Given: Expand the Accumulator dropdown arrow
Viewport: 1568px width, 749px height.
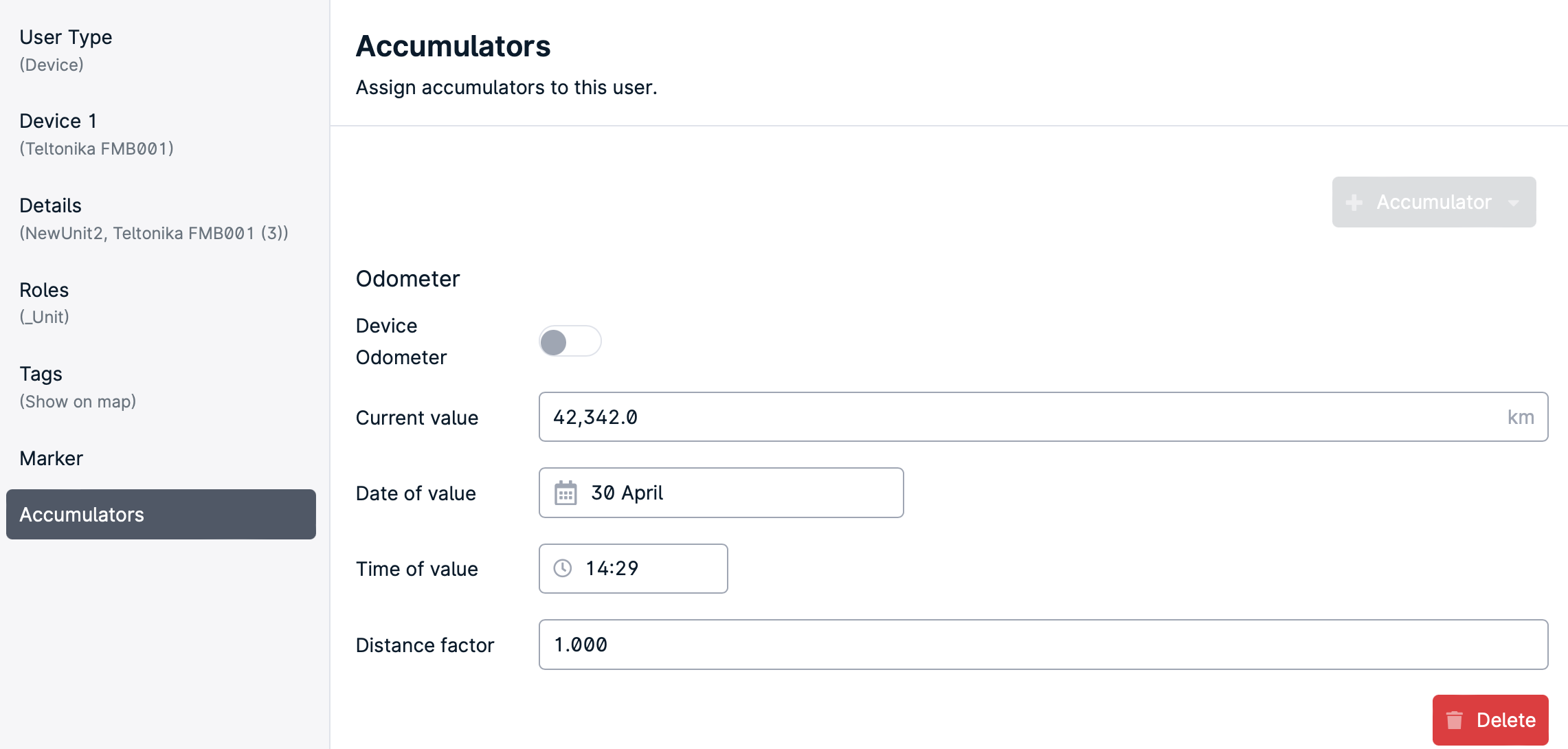Looking at the screenshot, I should 1513,203.
